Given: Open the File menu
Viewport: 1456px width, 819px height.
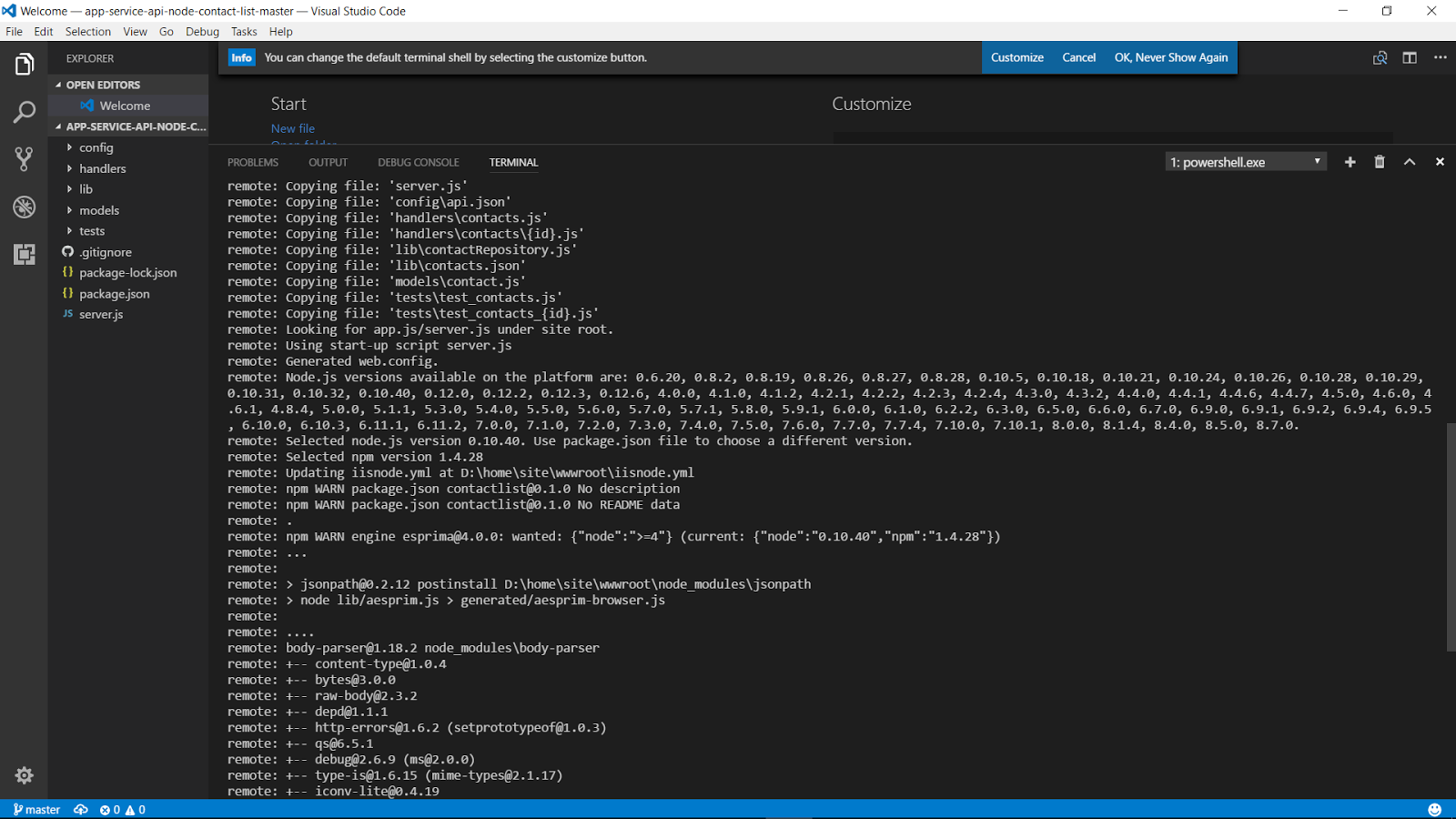Looking at the screenshot, I should coord(14,31).
